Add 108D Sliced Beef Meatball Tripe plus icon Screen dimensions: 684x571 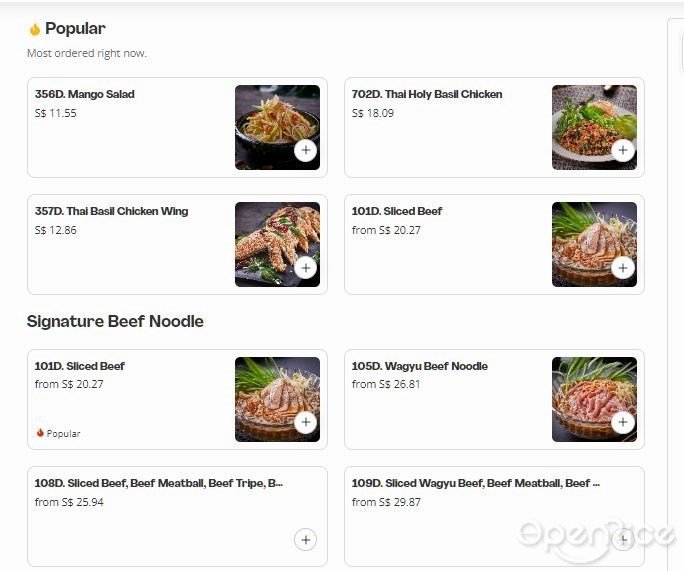tap(306, 540)
